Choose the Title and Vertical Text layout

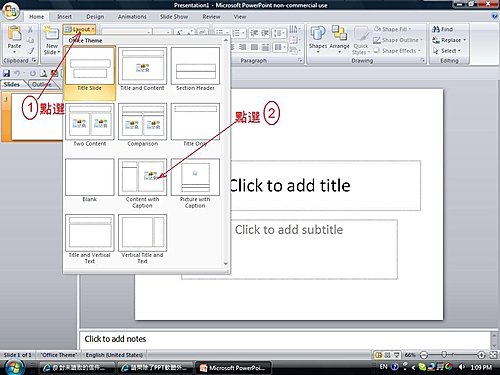coord(90,239)
